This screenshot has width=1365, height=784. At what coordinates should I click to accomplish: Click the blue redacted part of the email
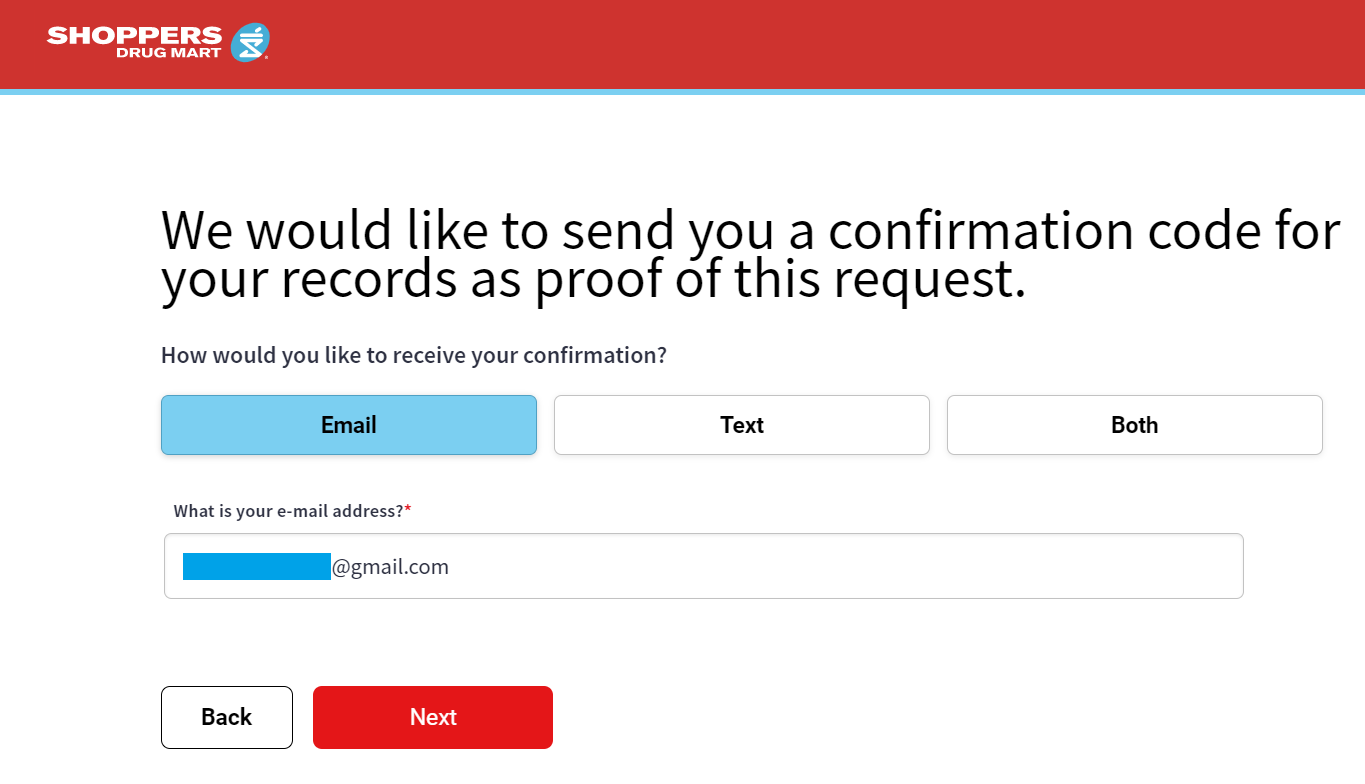click(256, 566)
